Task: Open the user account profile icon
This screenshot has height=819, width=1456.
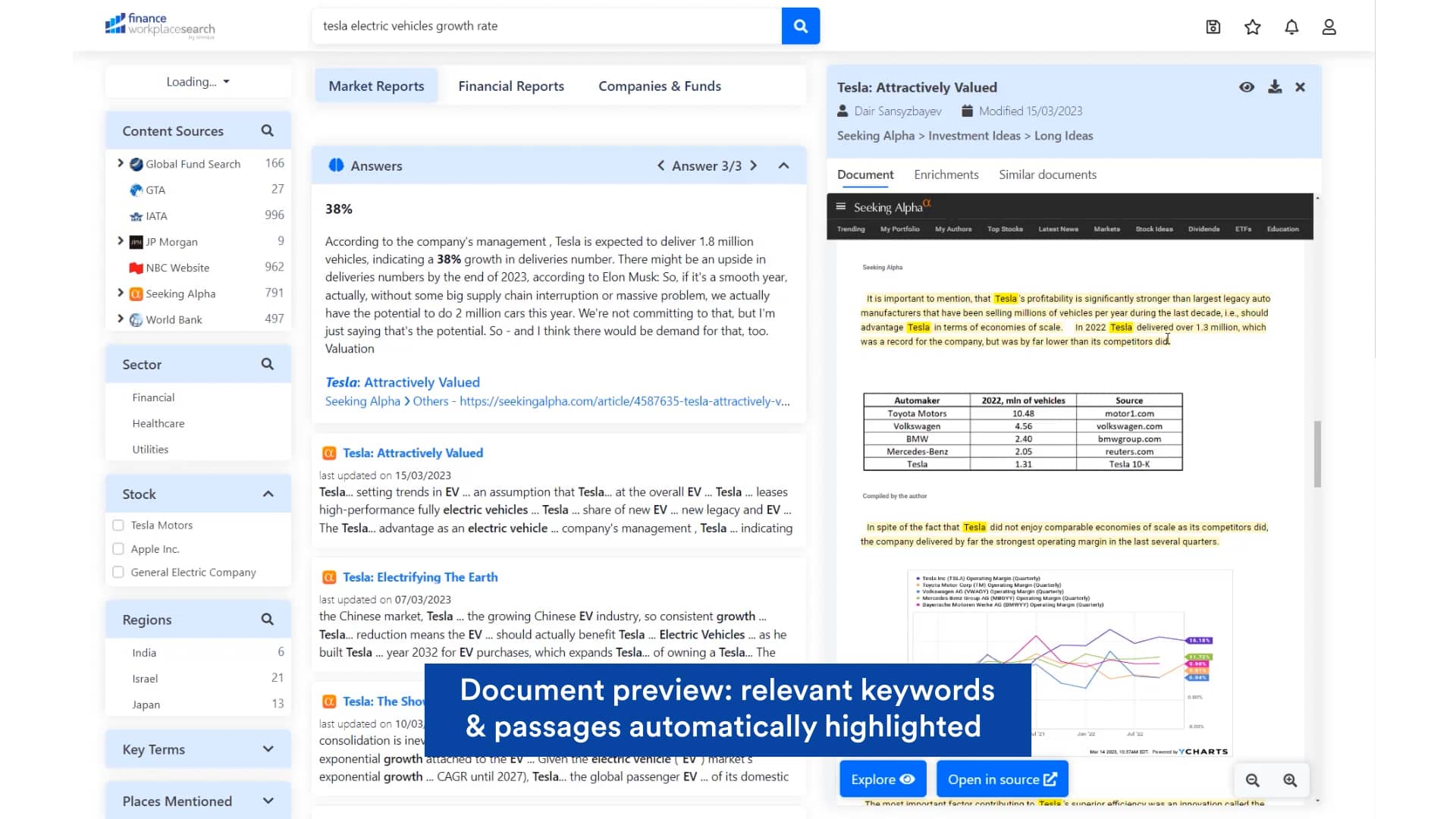Action: tap(1329, 27)
